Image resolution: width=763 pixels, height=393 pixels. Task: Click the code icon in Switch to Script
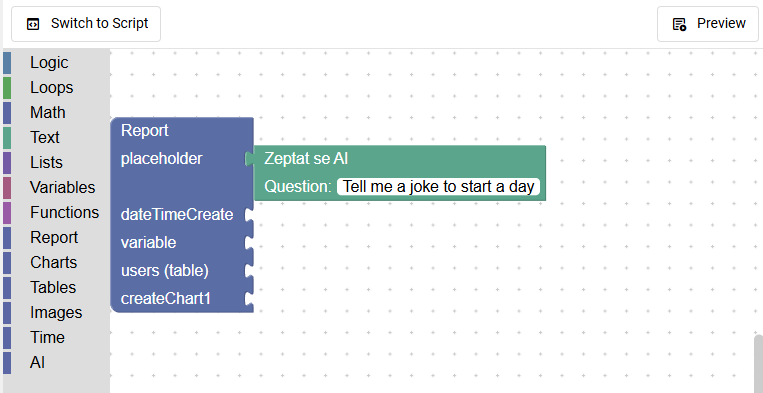click(x=33, y=24)
